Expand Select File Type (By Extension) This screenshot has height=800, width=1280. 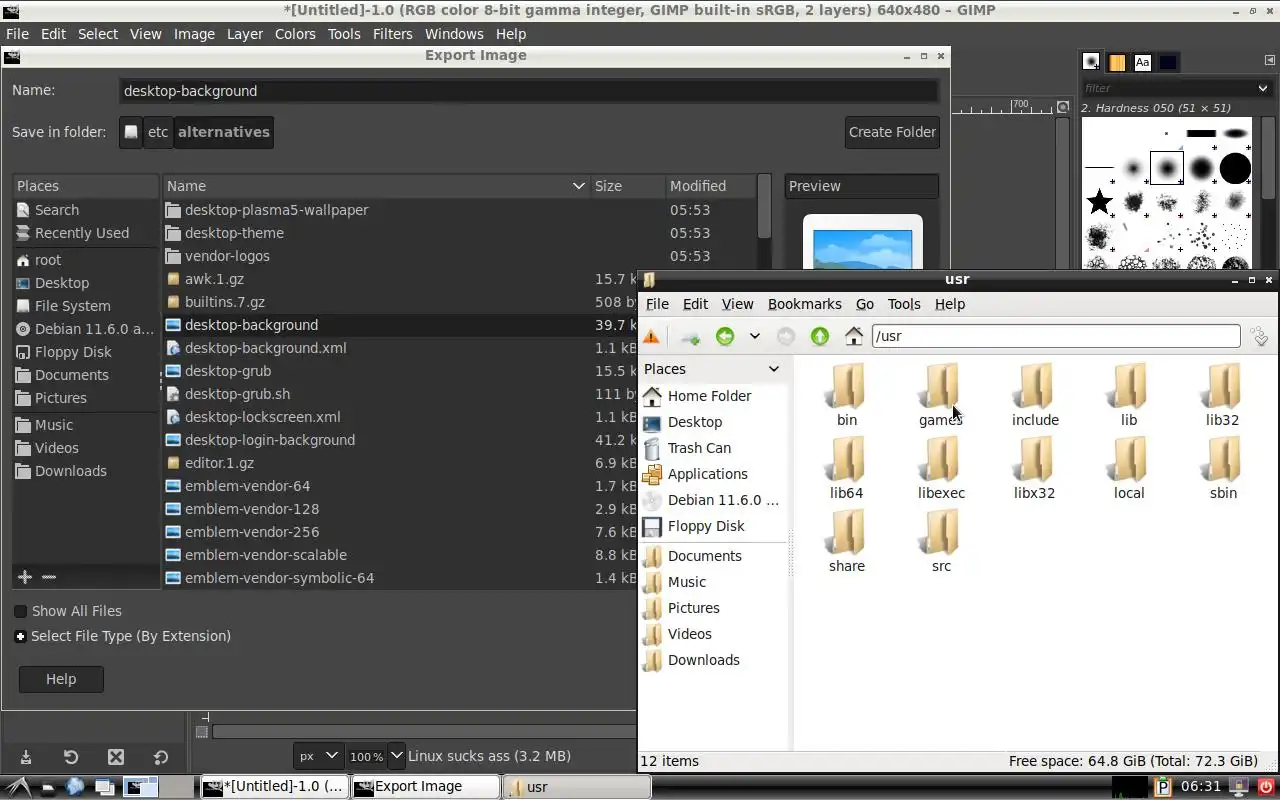(20, 636)
